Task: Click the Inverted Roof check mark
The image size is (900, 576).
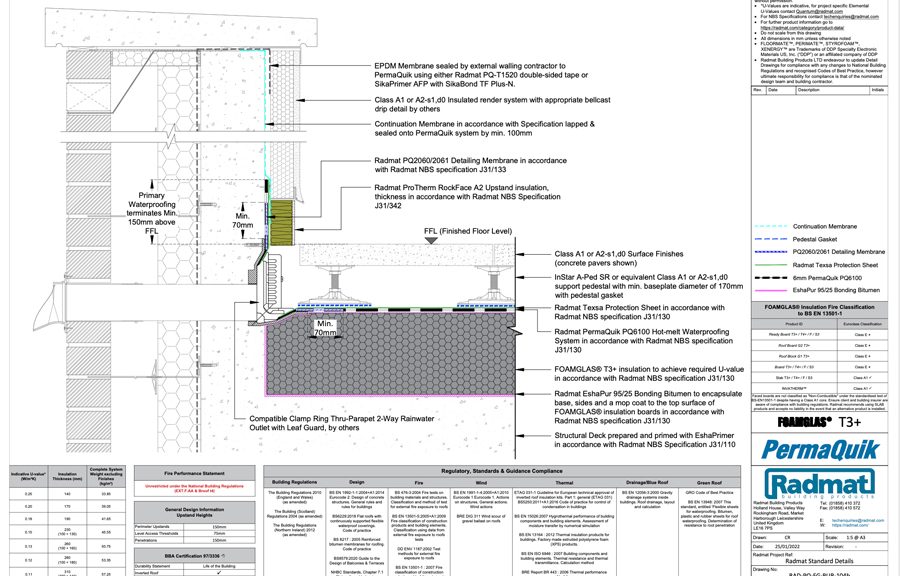Action: [x=218, y=573]
